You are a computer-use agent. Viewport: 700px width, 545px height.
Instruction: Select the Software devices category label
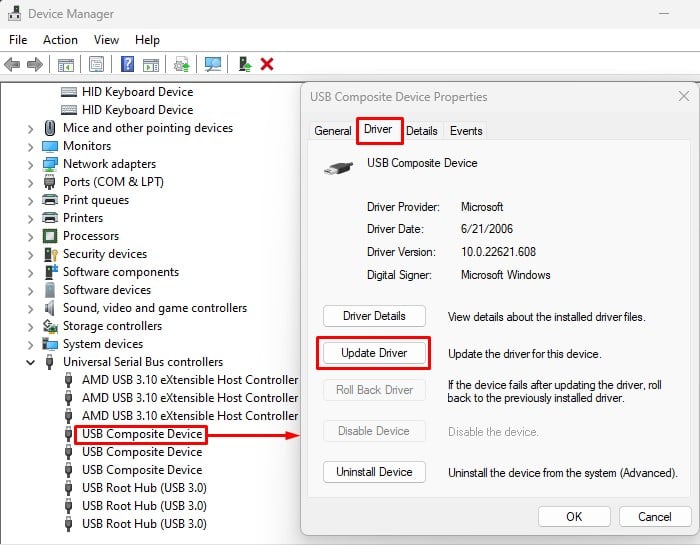click(107, 290)
